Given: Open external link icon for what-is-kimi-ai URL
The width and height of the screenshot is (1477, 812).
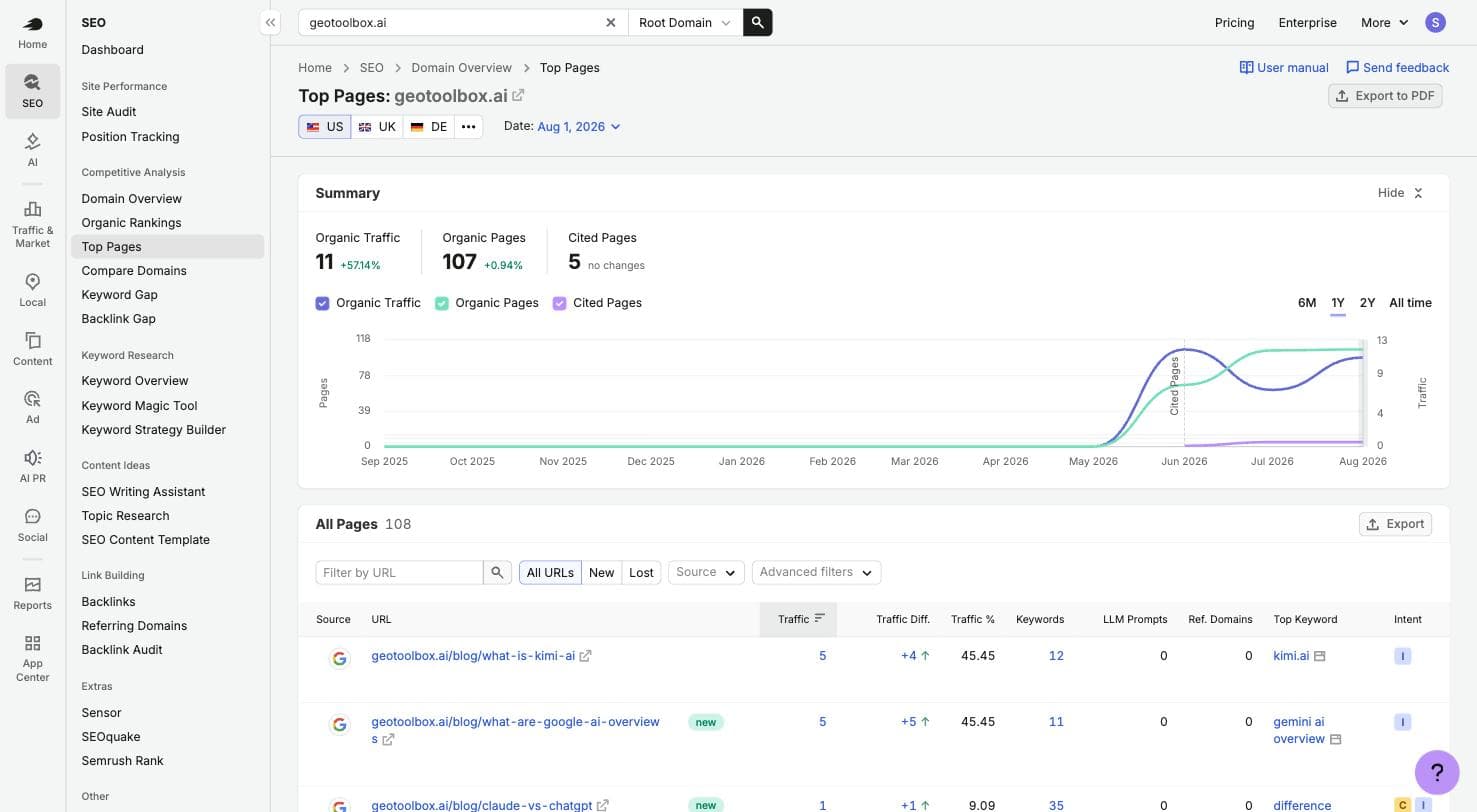Looking at the screenshot, I should click(x=586, y=656).
